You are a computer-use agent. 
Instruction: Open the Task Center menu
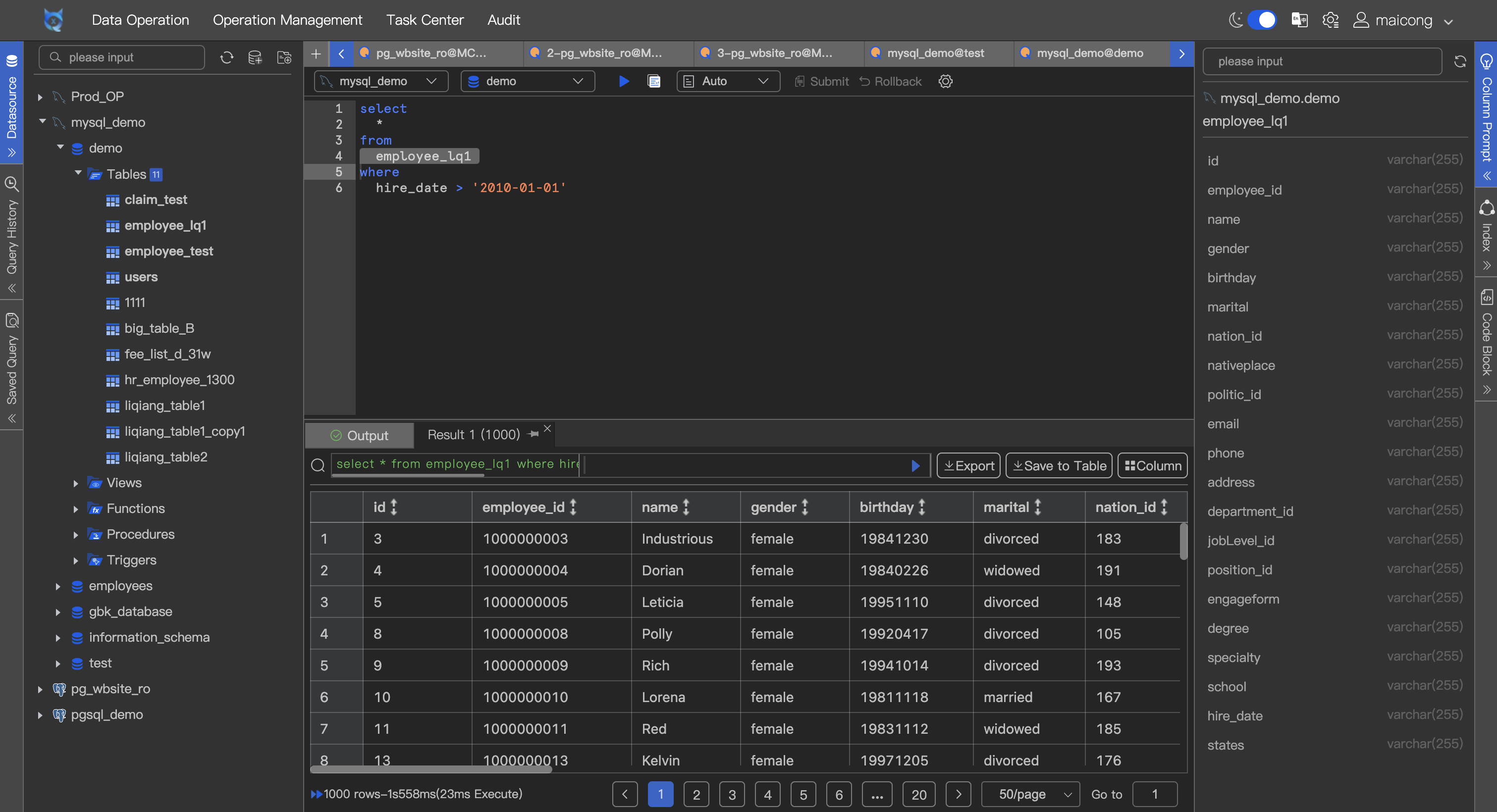[x=425, y=20]
